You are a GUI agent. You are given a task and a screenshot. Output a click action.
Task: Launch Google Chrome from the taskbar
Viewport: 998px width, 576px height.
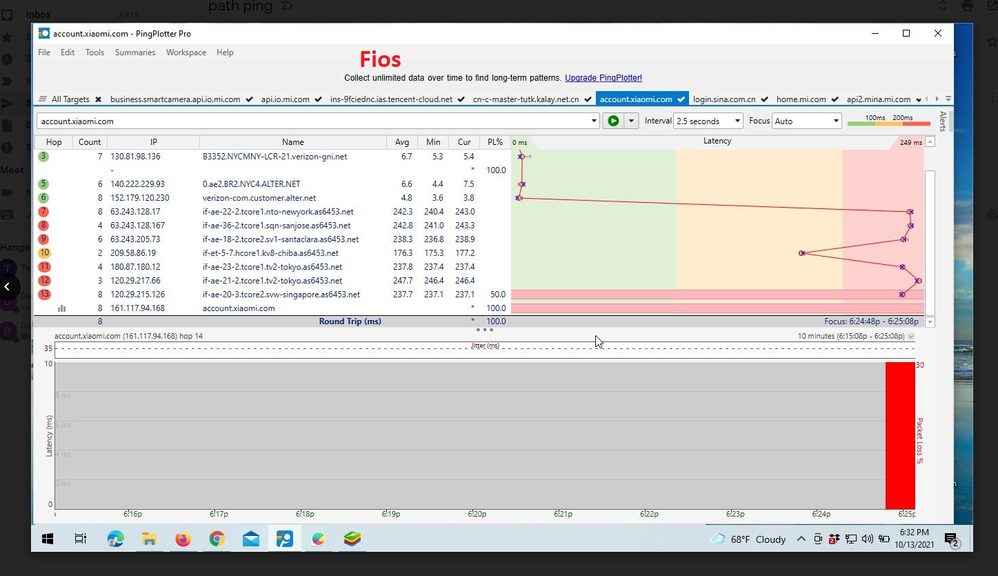pos(217,539)
